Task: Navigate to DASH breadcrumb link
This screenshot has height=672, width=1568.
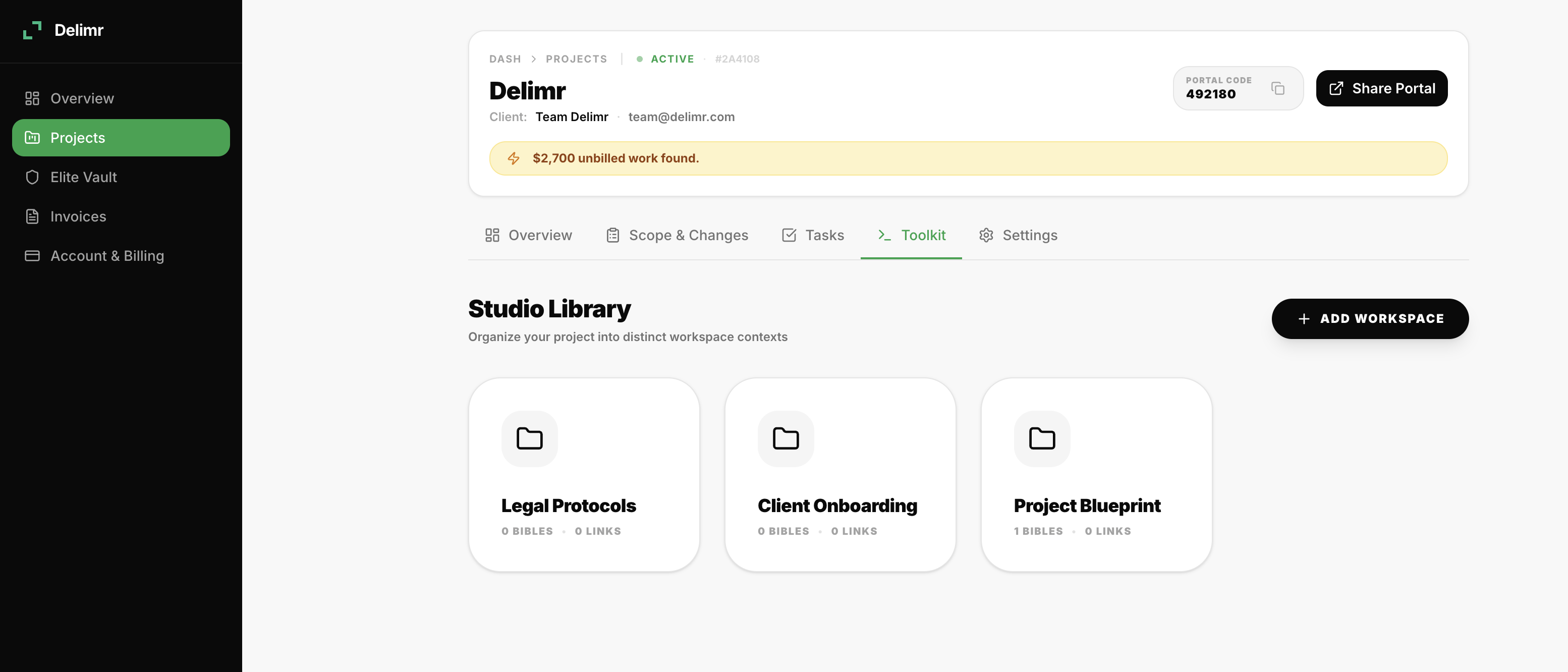Action: (505, 59)
